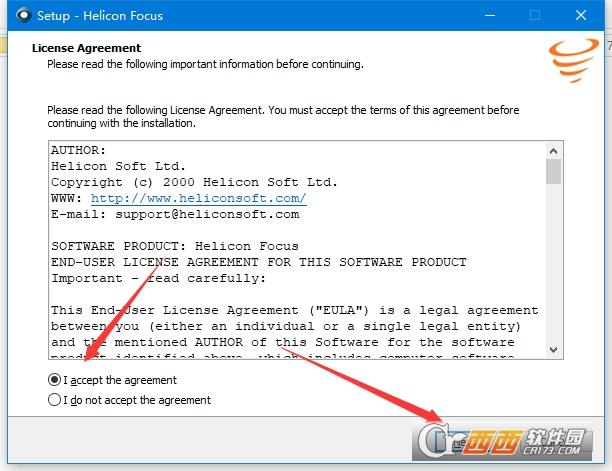
Task: Click the license text scrollbar thumb
Action: click(x=553, y=171)
